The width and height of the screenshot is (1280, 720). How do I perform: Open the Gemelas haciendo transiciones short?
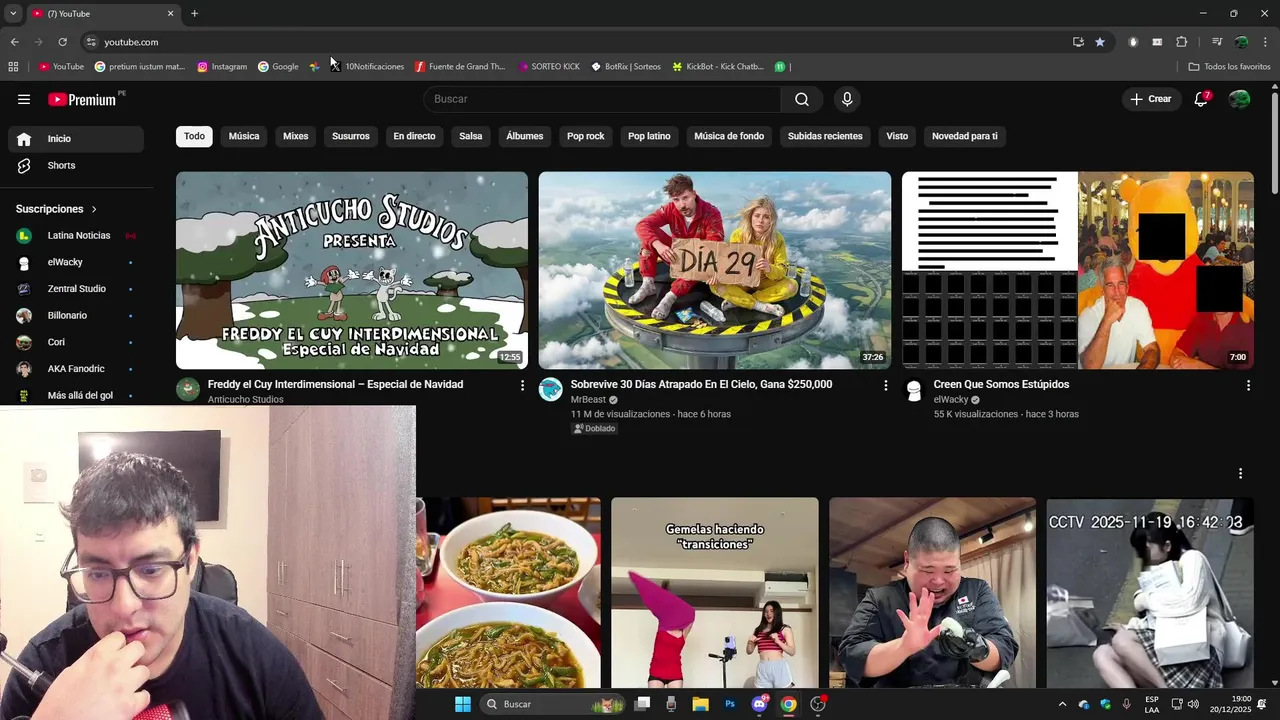click(715, 593)
